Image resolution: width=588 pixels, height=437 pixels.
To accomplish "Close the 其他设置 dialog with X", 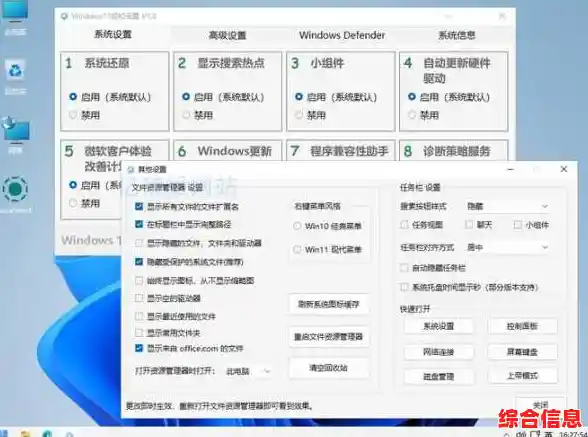I will coord(564,169).
